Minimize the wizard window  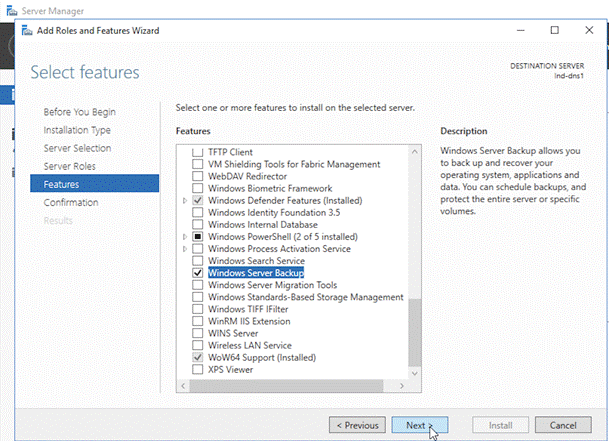520,30
